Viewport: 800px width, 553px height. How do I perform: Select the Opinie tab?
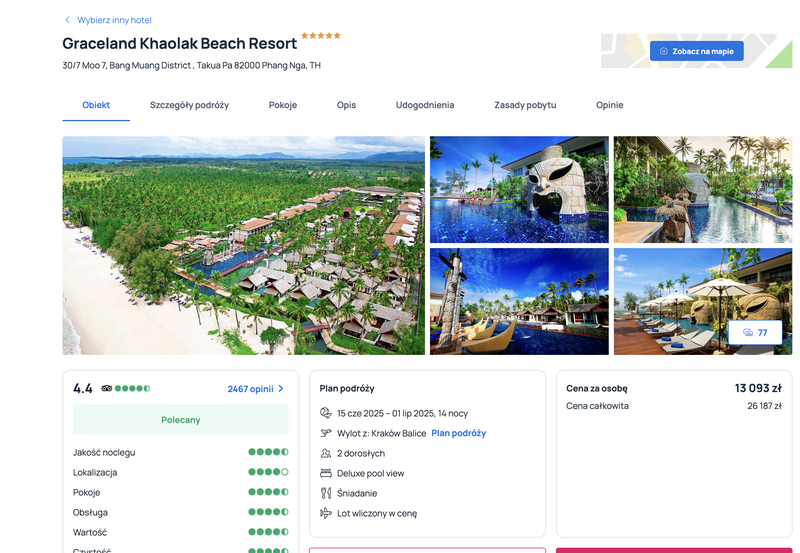pyautogui.click(x=610, y=105)
